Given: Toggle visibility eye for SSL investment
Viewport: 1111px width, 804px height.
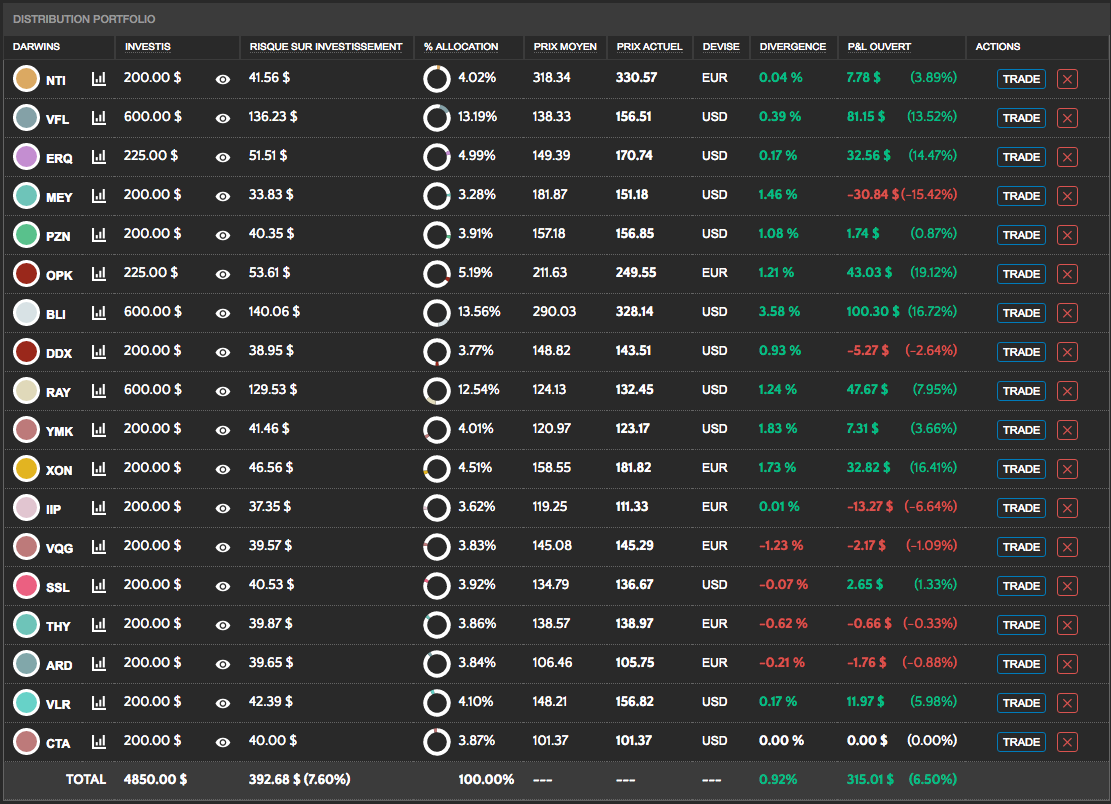Looking at the screenshot, I should (x=223, y=586).
